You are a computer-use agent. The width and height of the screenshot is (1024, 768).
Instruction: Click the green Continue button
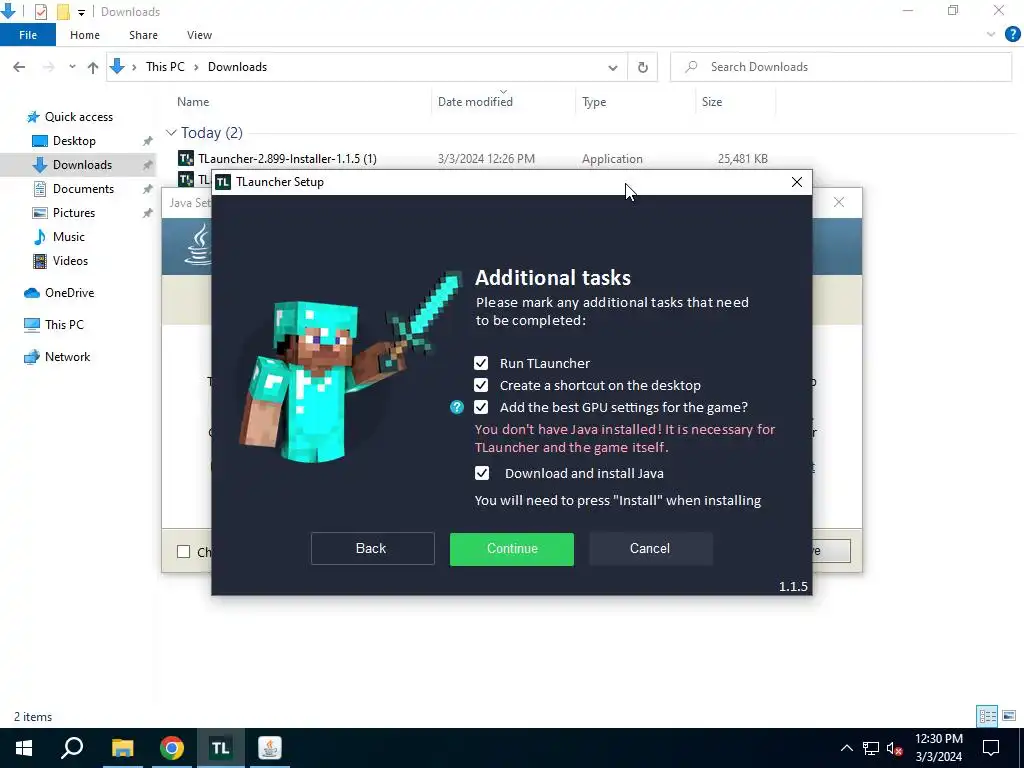[512, 549]
